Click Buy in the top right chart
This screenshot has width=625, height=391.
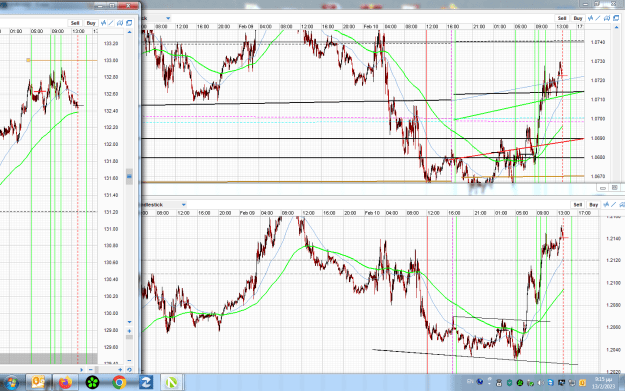[x=578, y=18]
